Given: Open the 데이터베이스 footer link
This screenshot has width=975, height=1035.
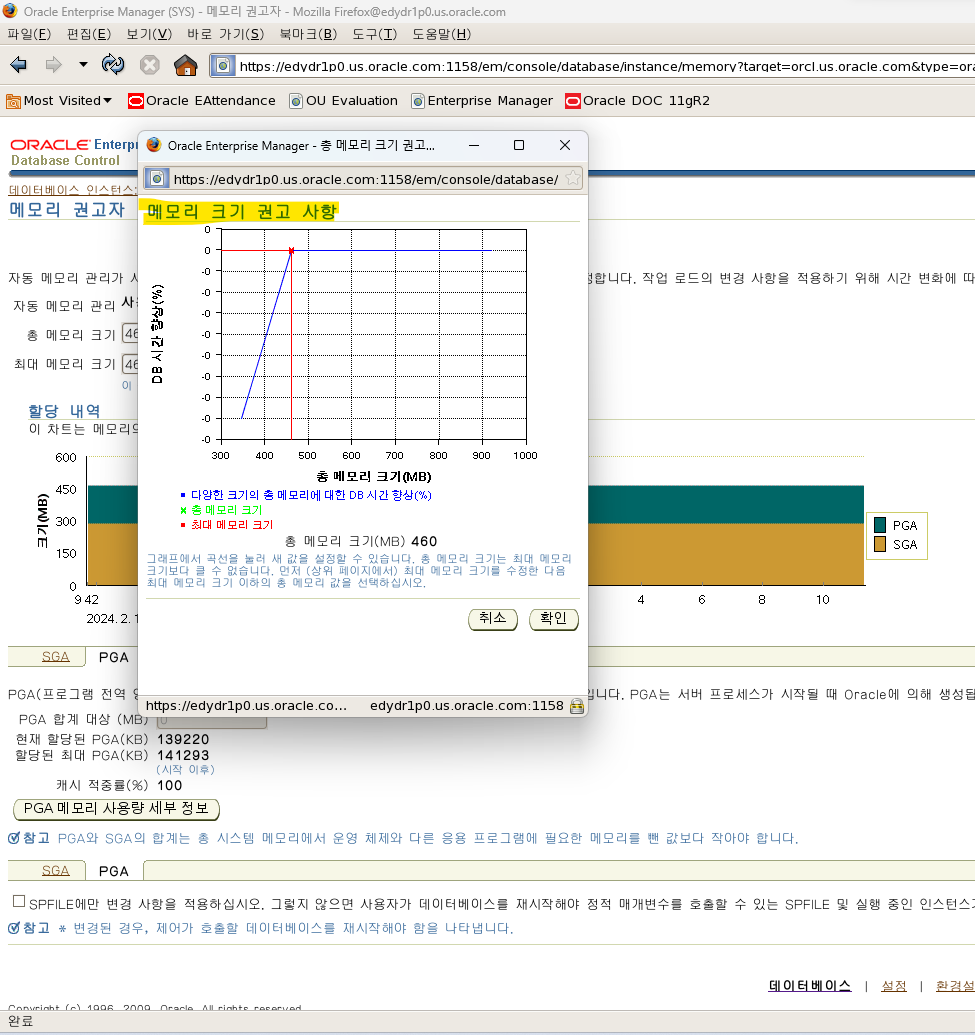Looking at the screenshot, I should click(x=809, y=986).
